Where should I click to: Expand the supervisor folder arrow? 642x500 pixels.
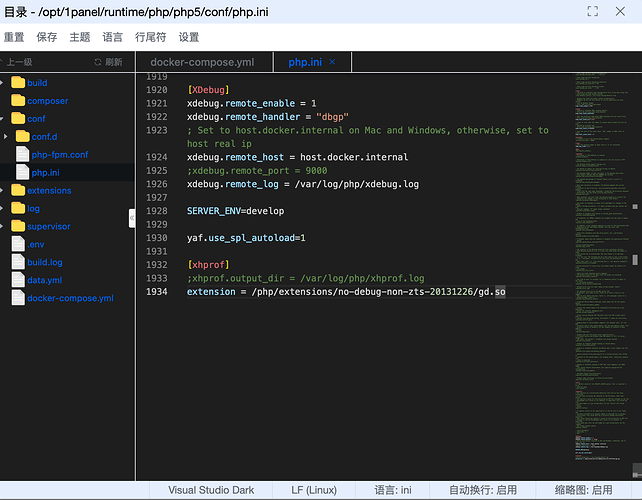pos(2,226)
